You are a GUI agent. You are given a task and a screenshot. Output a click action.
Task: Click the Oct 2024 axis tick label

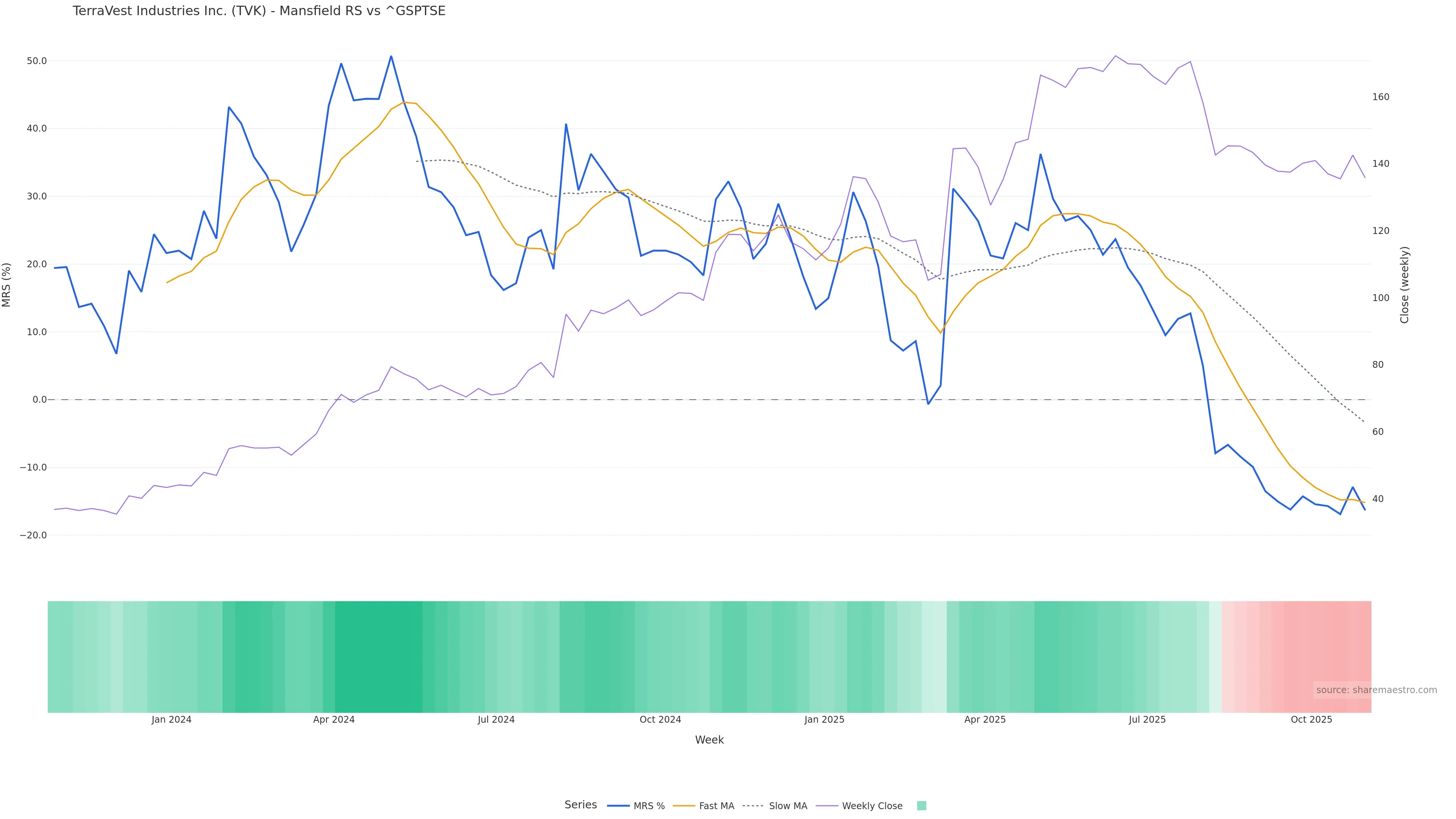coord(660,720)
